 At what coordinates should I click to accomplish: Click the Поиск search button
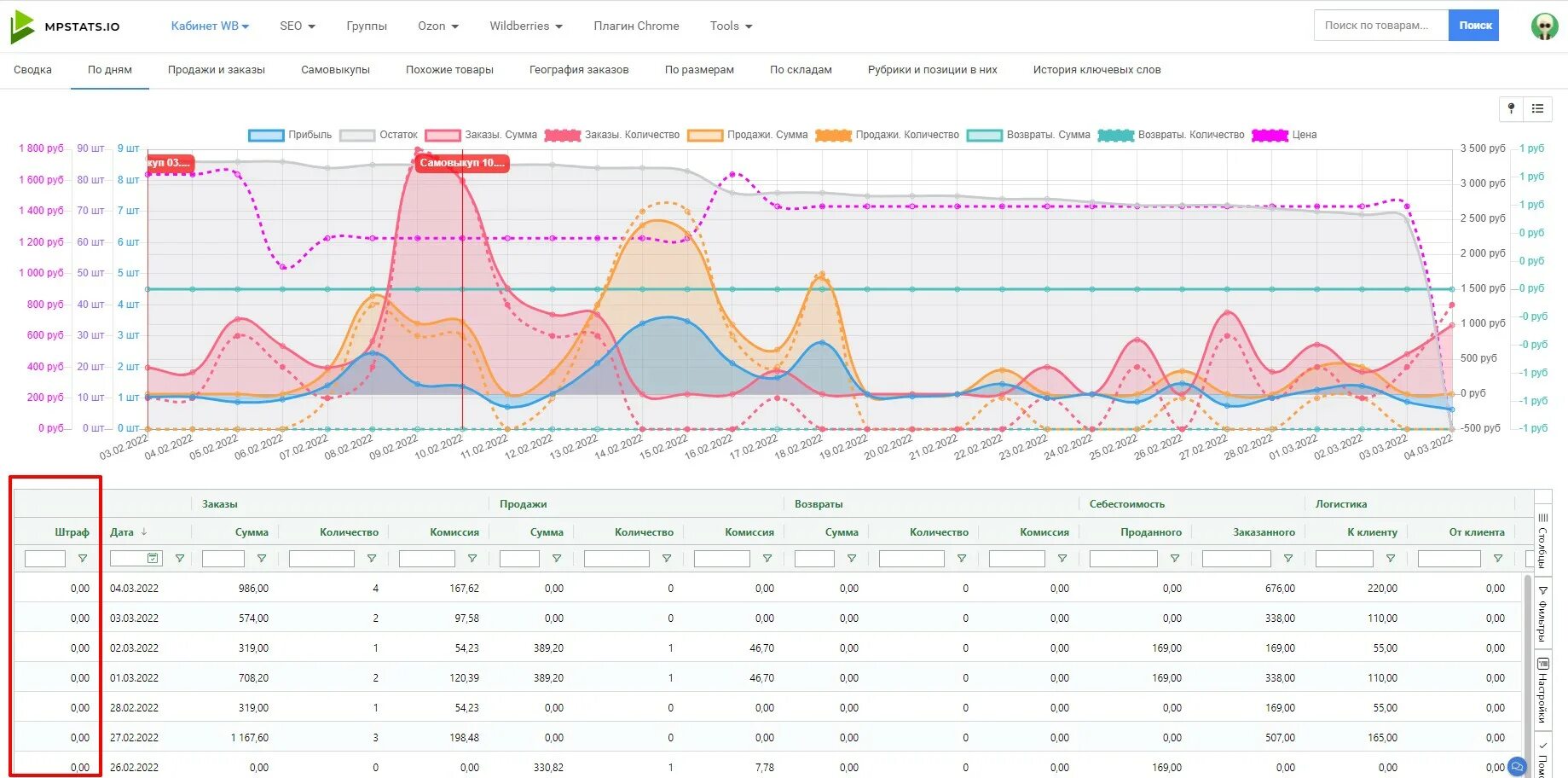coord(1474,26)
